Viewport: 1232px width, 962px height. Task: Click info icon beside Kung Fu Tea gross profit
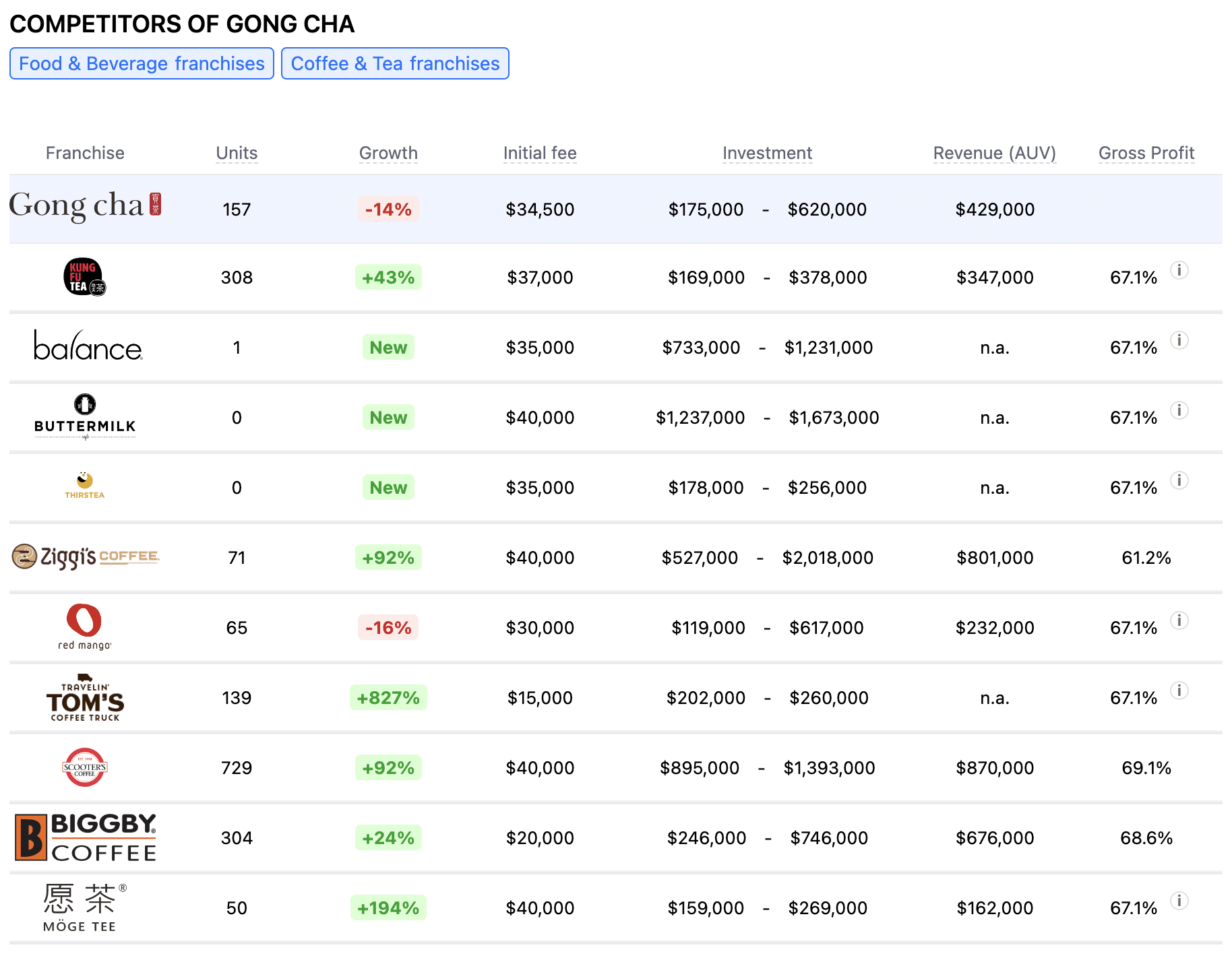click(1179, 270)
